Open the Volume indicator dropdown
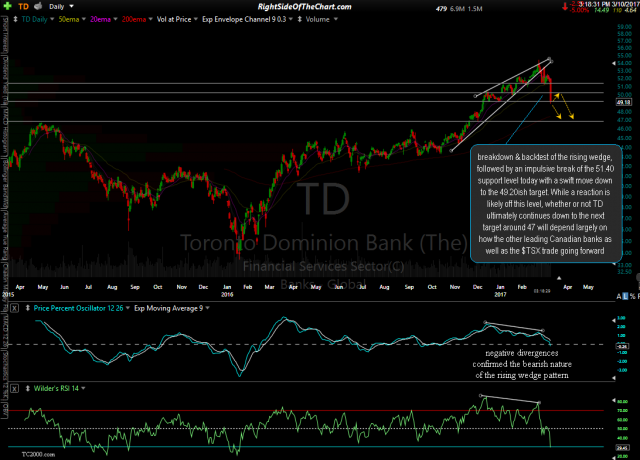The height and width of the screenshot is (460, 640). [x=322, y=19]
